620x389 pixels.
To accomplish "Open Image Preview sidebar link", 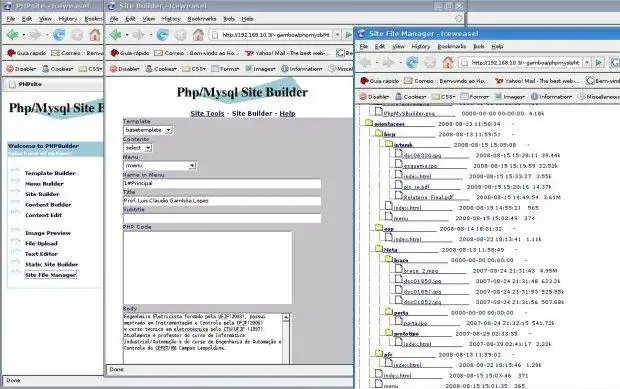I will pyautogui.click(x=47, y=233).
